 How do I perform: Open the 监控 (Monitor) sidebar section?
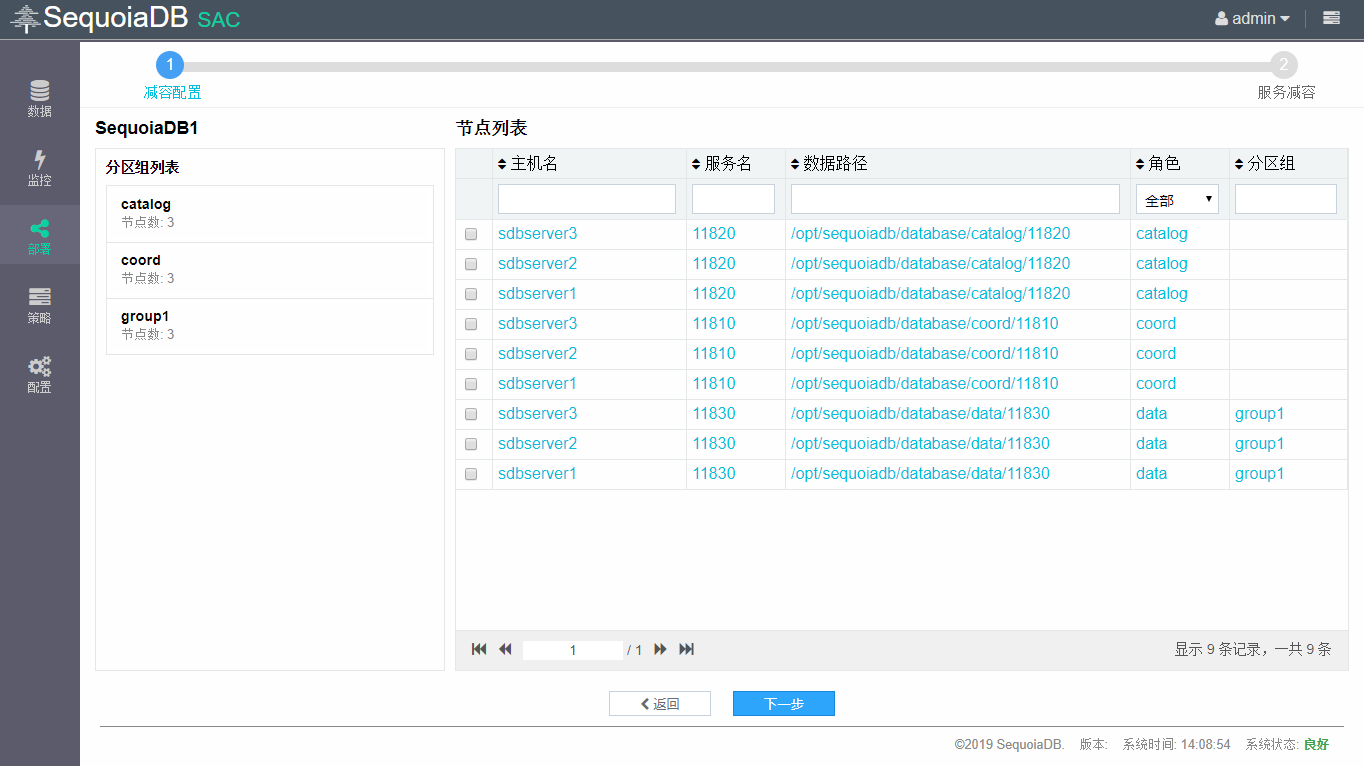click(x=39, y=168)
